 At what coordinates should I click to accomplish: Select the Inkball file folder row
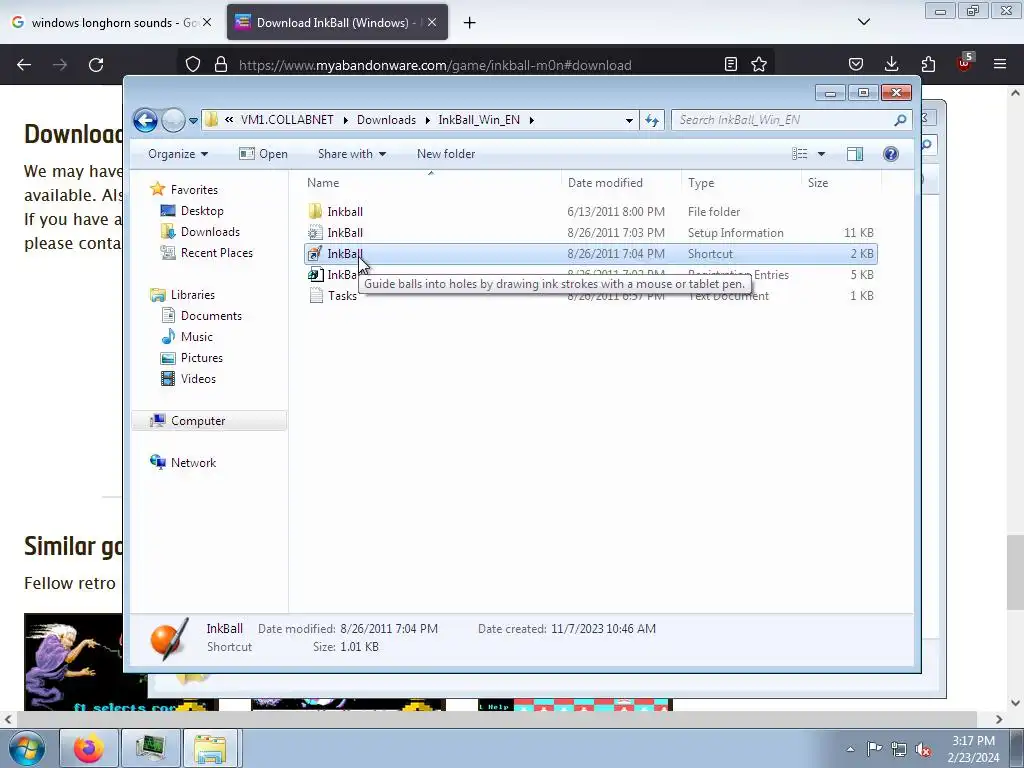coord(590,212)
